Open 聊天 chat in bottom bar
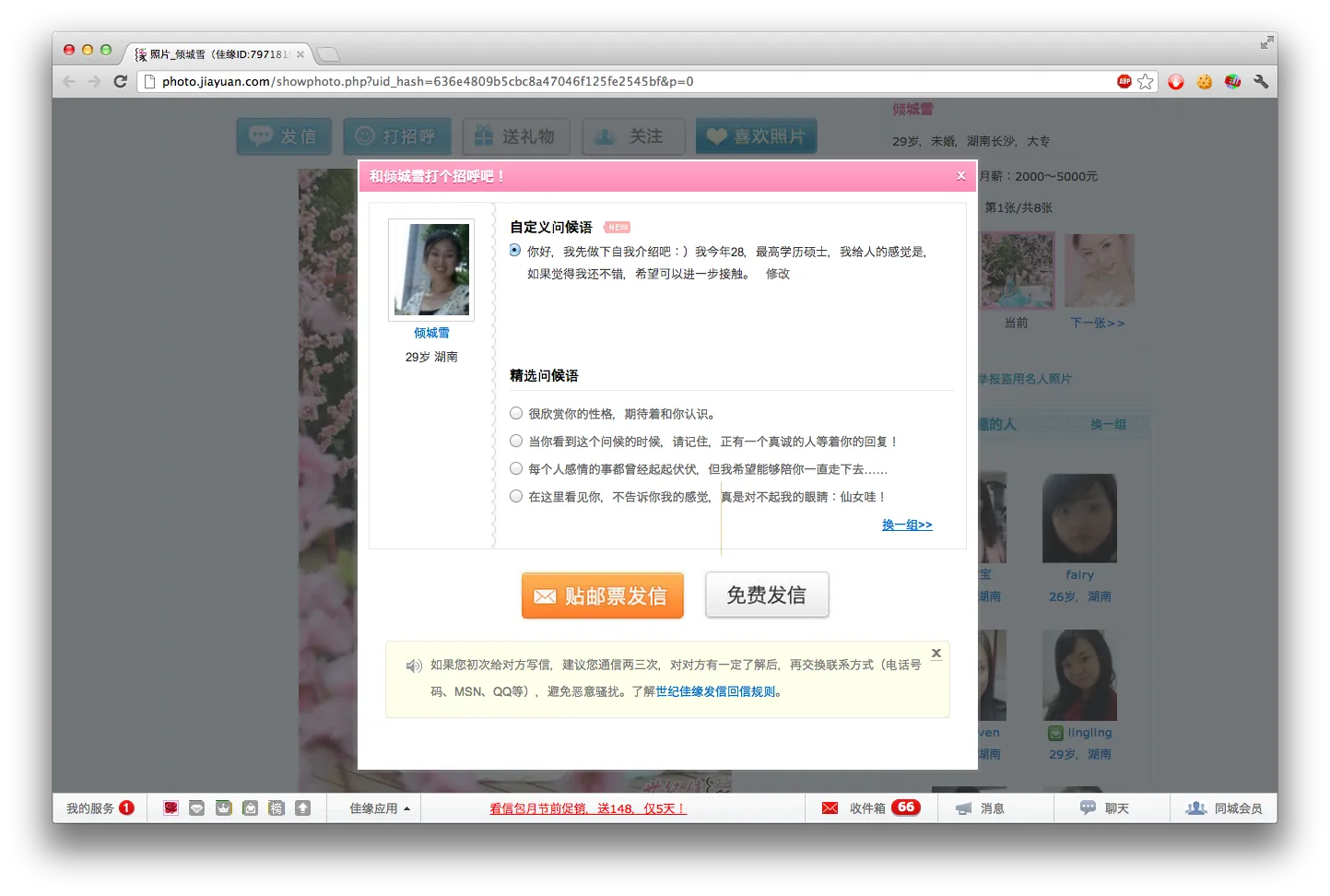Viewport: 1330px width, 896px height. [1104, 808]
